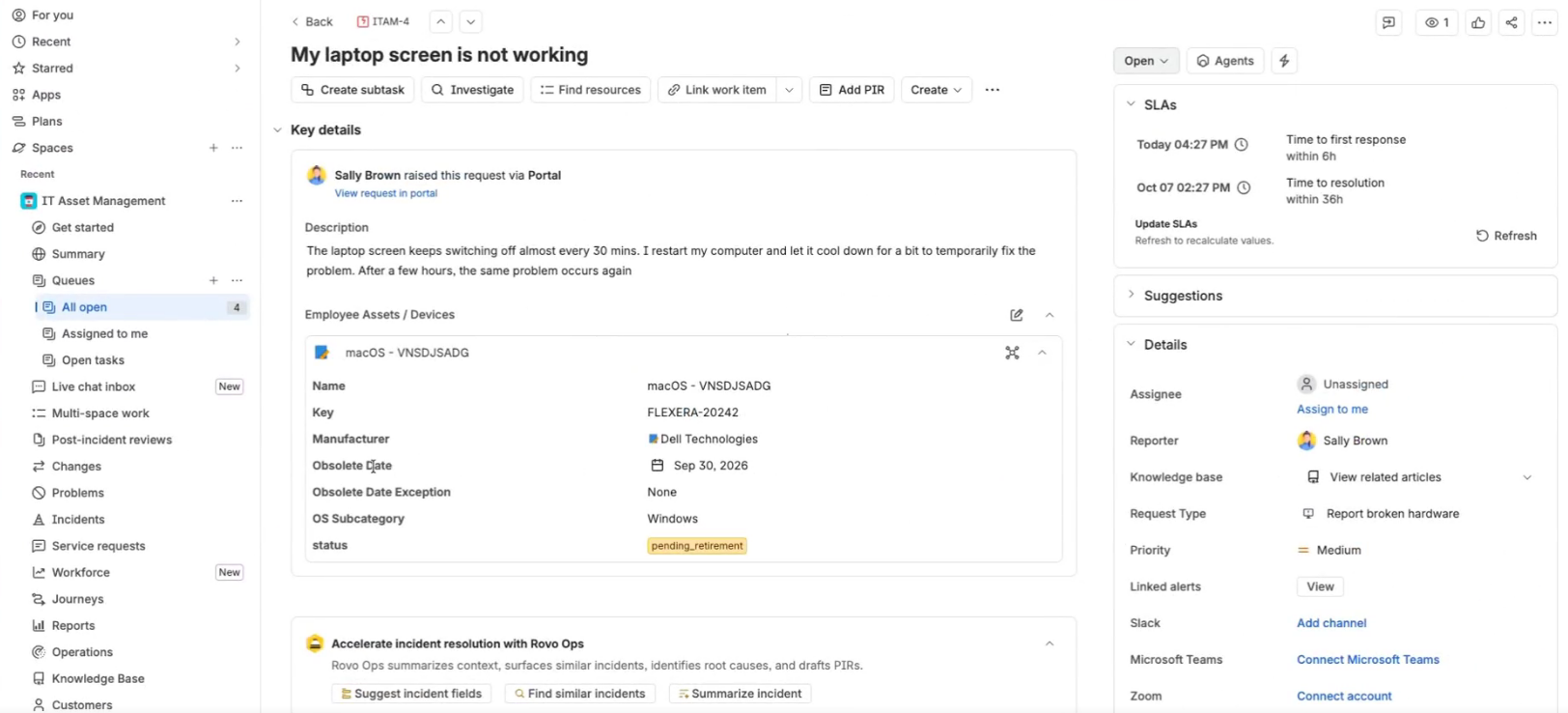Click Connect Microsoft Teams link

(x=1368, y=660)
